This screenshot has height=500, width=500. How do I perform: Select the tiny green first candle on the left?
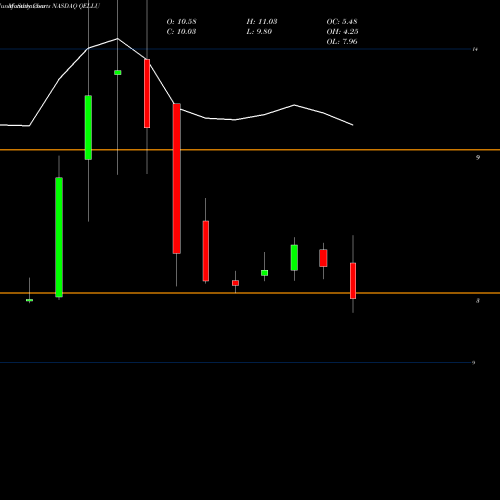click(x=29, y=300)
